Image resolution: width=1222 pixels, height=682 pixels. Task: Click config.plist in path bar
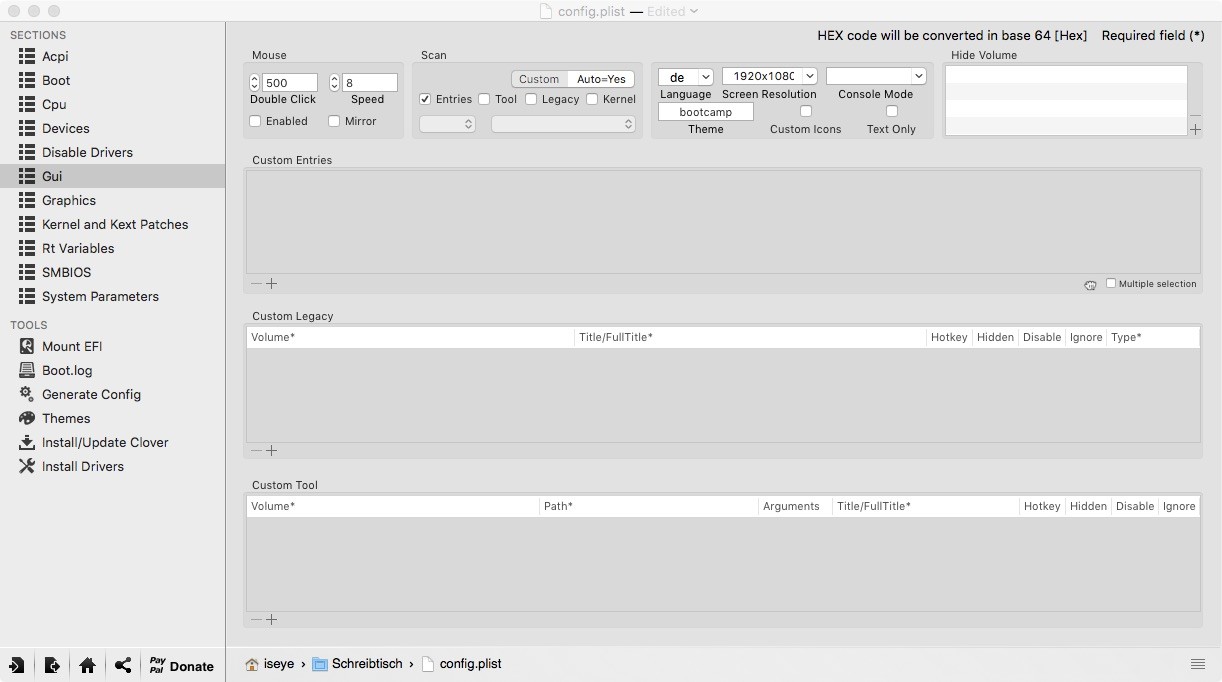[461, 664]
